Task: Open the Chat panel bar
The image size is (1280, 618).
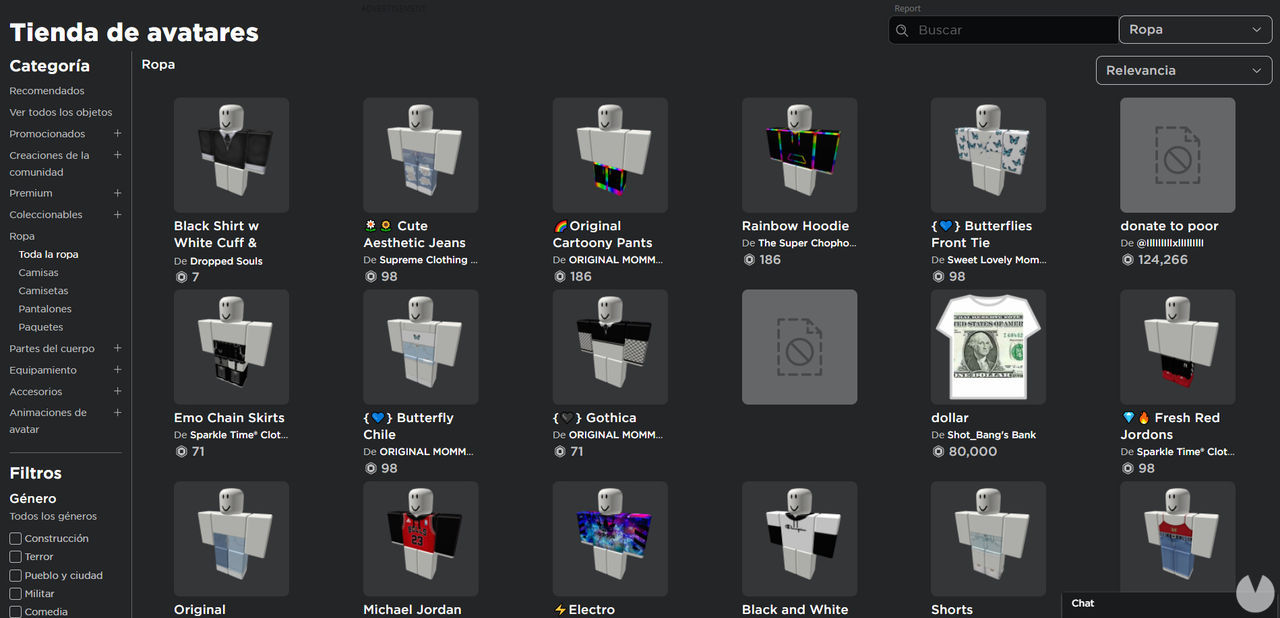Action: 1148,603
